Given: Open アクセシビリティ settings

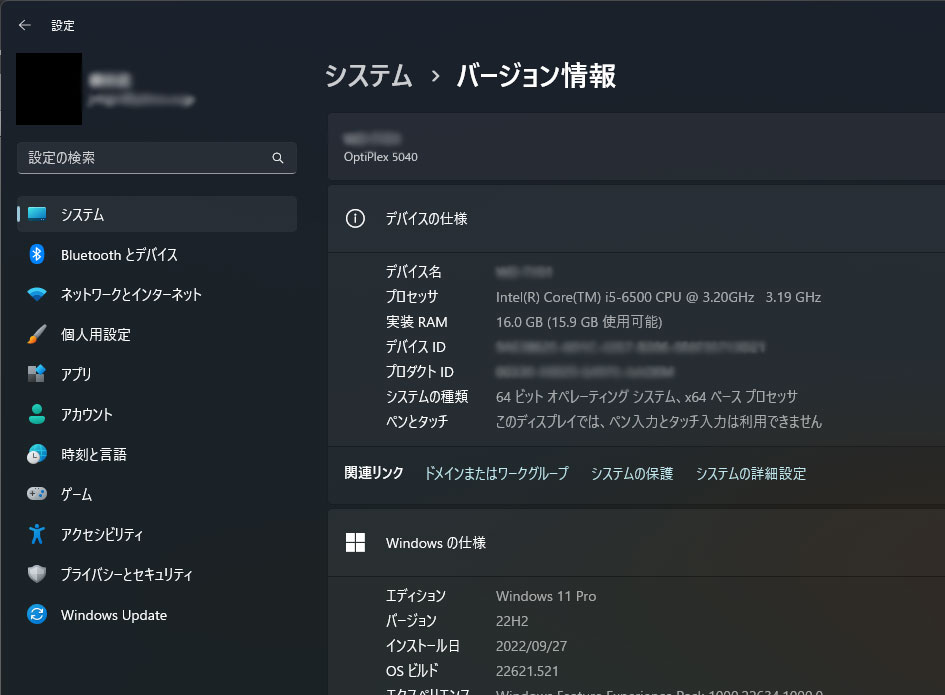Looking at the screenshot, I should pyautogui.click(x=157, y=534).
